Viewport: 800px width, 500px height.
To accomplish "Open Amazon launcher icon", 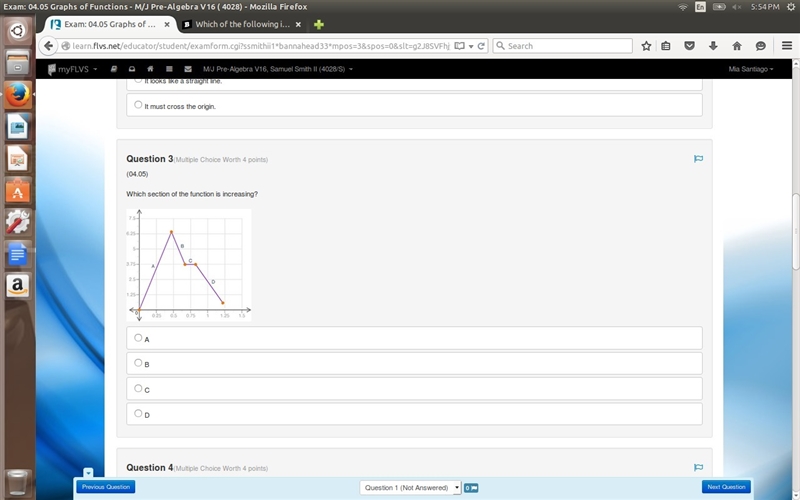I will 17,286.
